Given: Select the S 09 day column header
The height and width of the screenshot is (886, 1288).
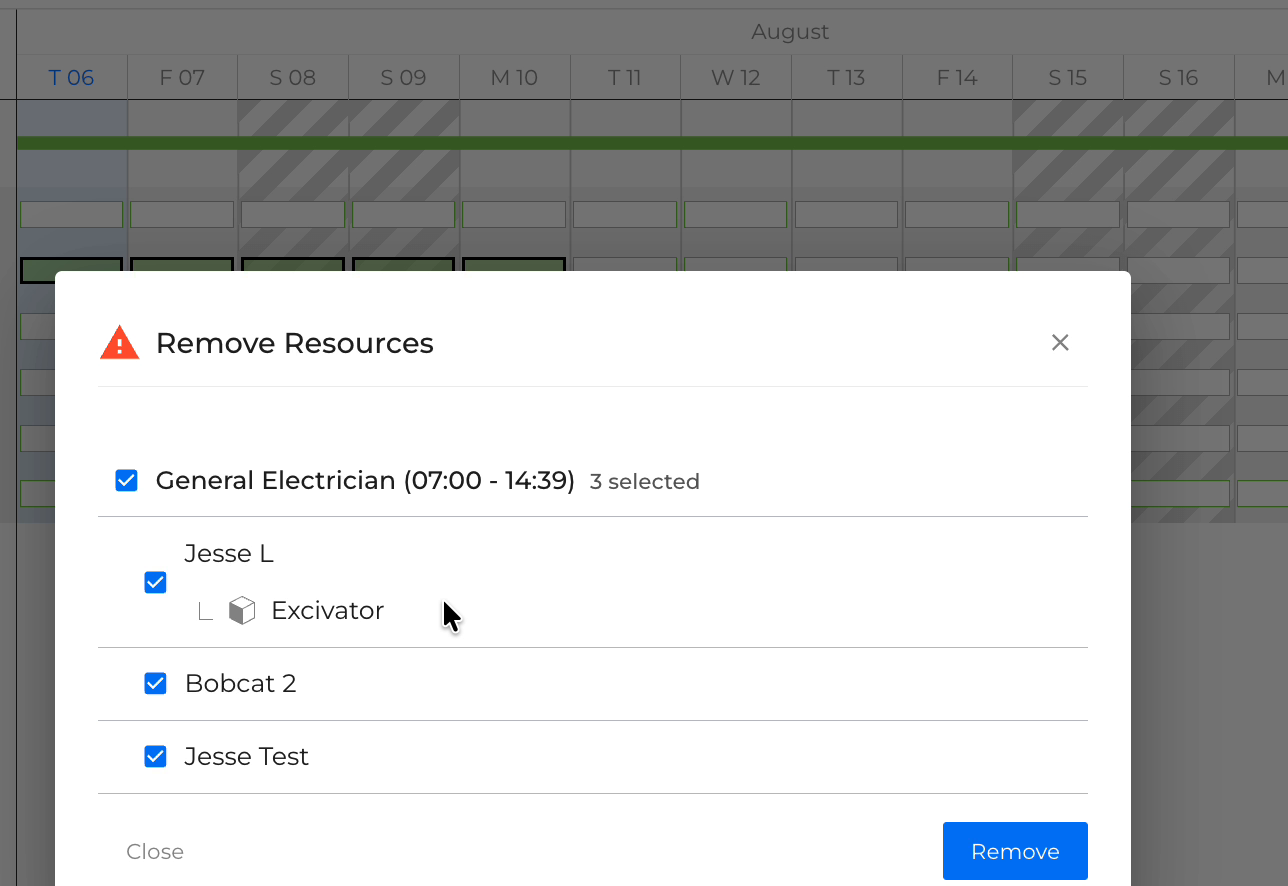Looking at the screenshot, I should 404,78.
